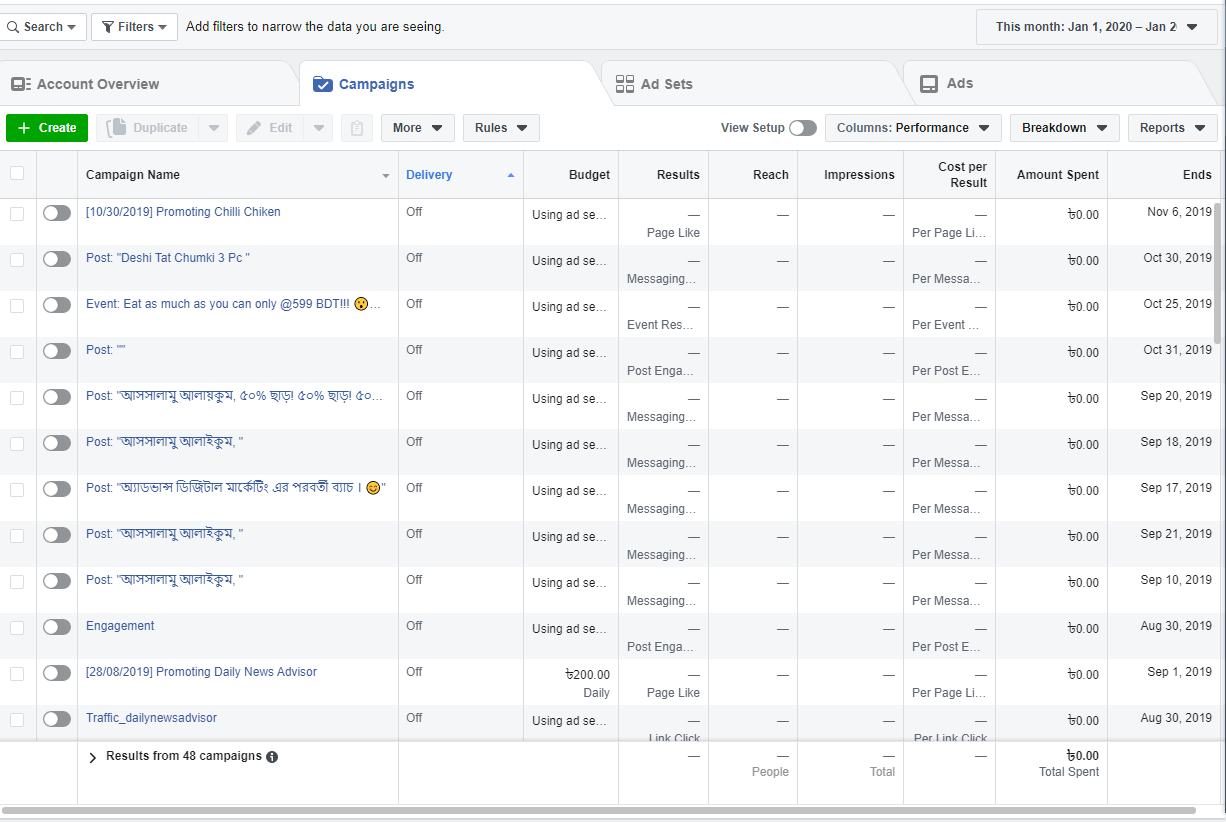Expand Results from 48 campaigns chevron

coord(93,757)
